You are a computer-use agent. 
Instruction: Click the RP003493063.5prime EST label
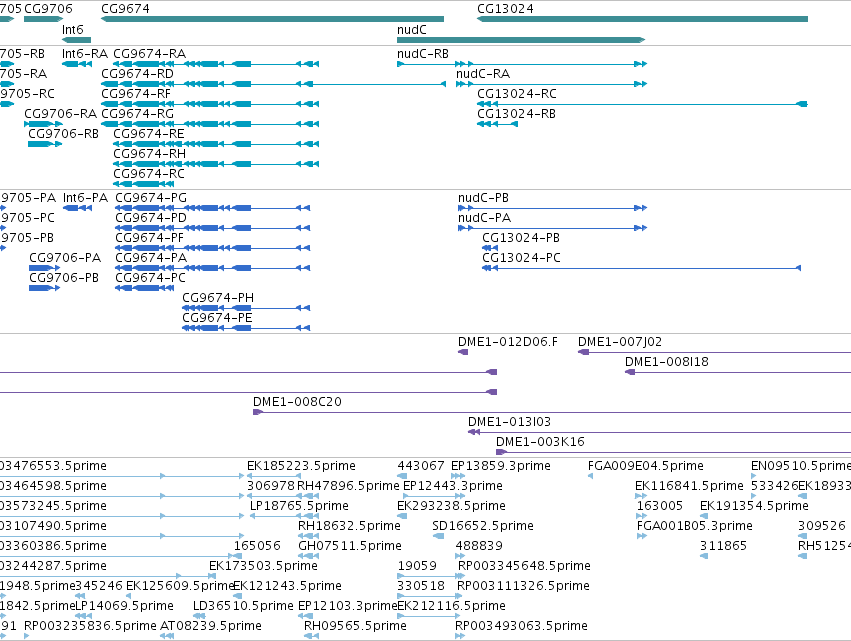click(x=521, y=626)
